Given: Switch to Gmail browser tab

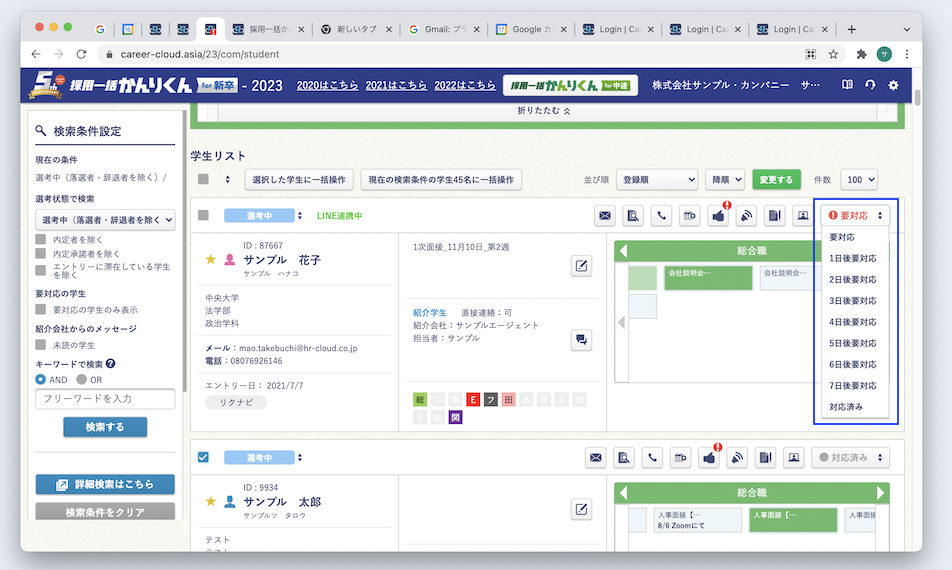Looking at the screenshot, I should [x=443, y=29].
